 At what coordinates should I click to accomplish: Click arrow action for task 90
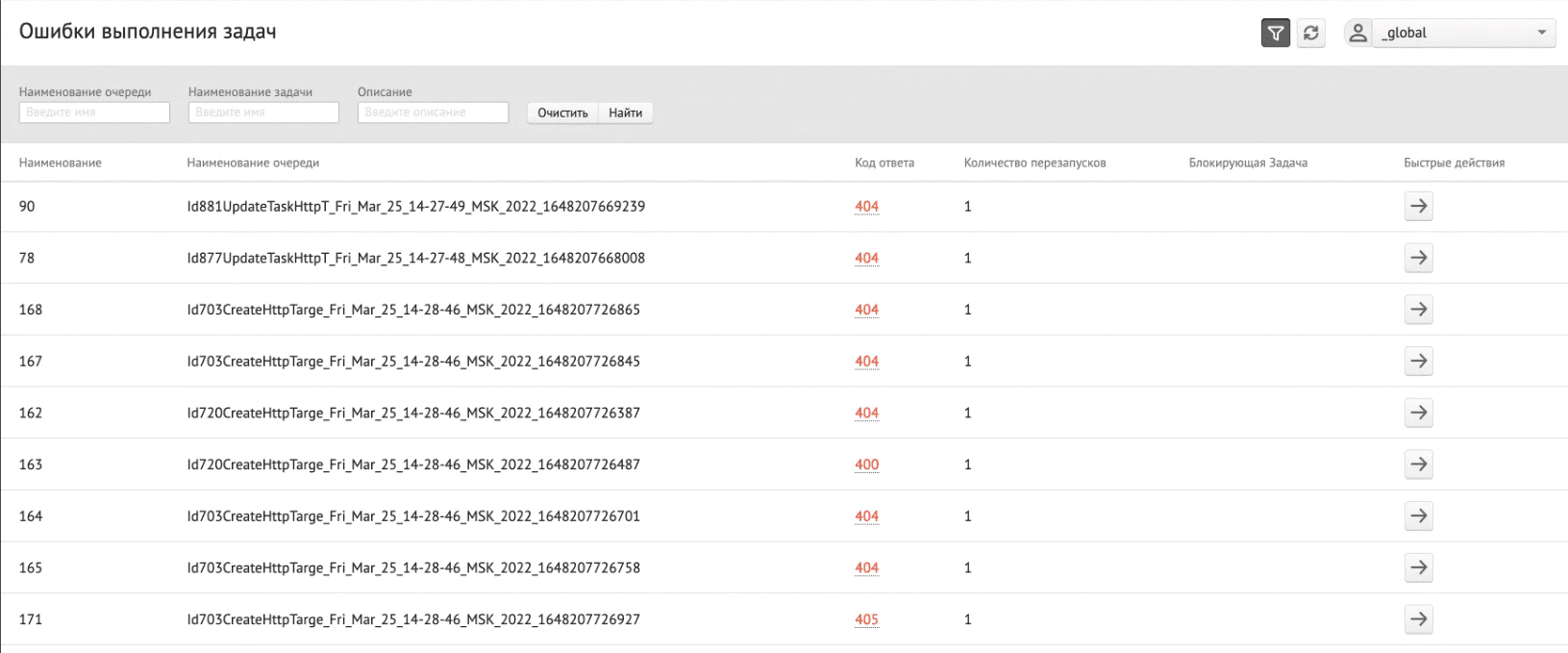coord(1418,207)
